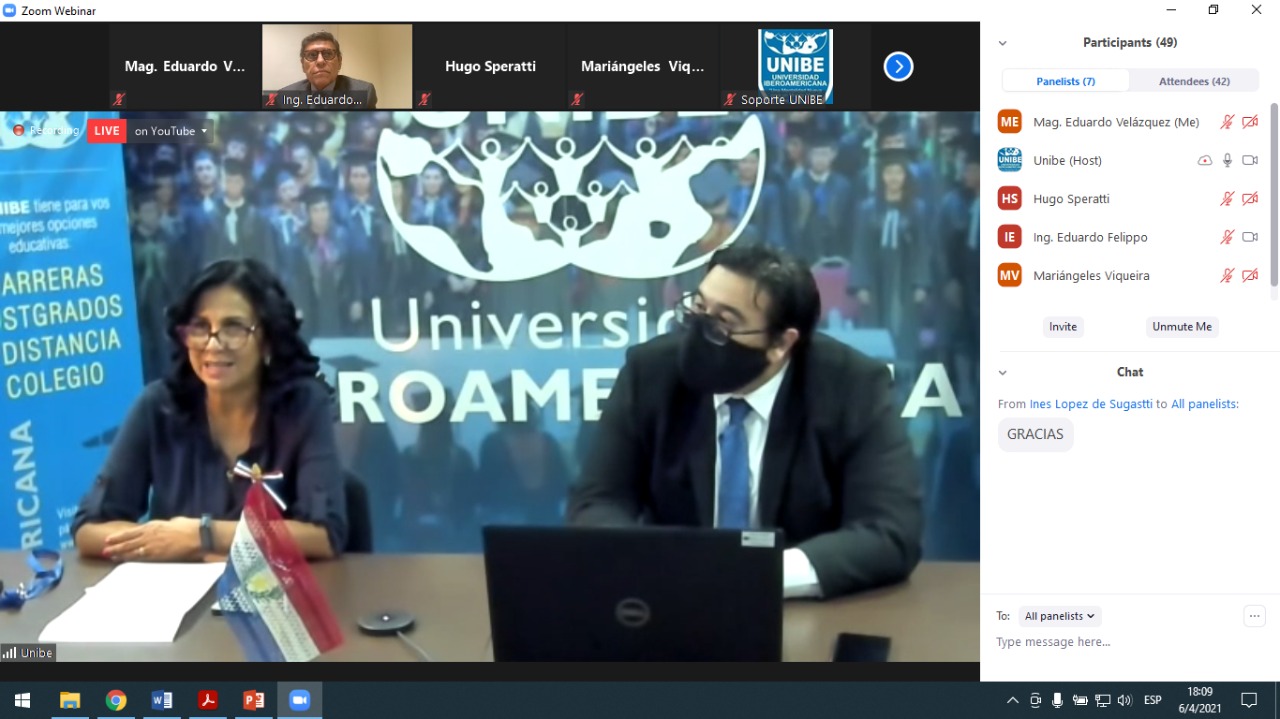Open Word from the taskbar
This screenshot has height=719, width=1280.
tap(161, 700)
